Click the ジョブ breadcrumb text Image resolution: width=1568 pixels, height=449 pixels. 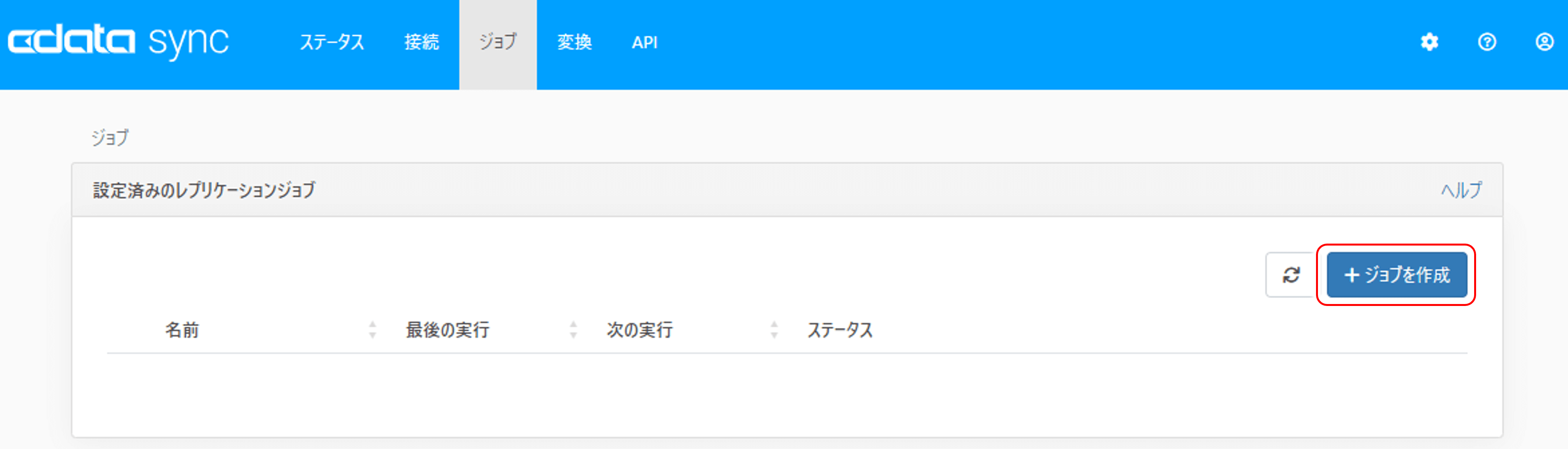click(x=110, y=138)
